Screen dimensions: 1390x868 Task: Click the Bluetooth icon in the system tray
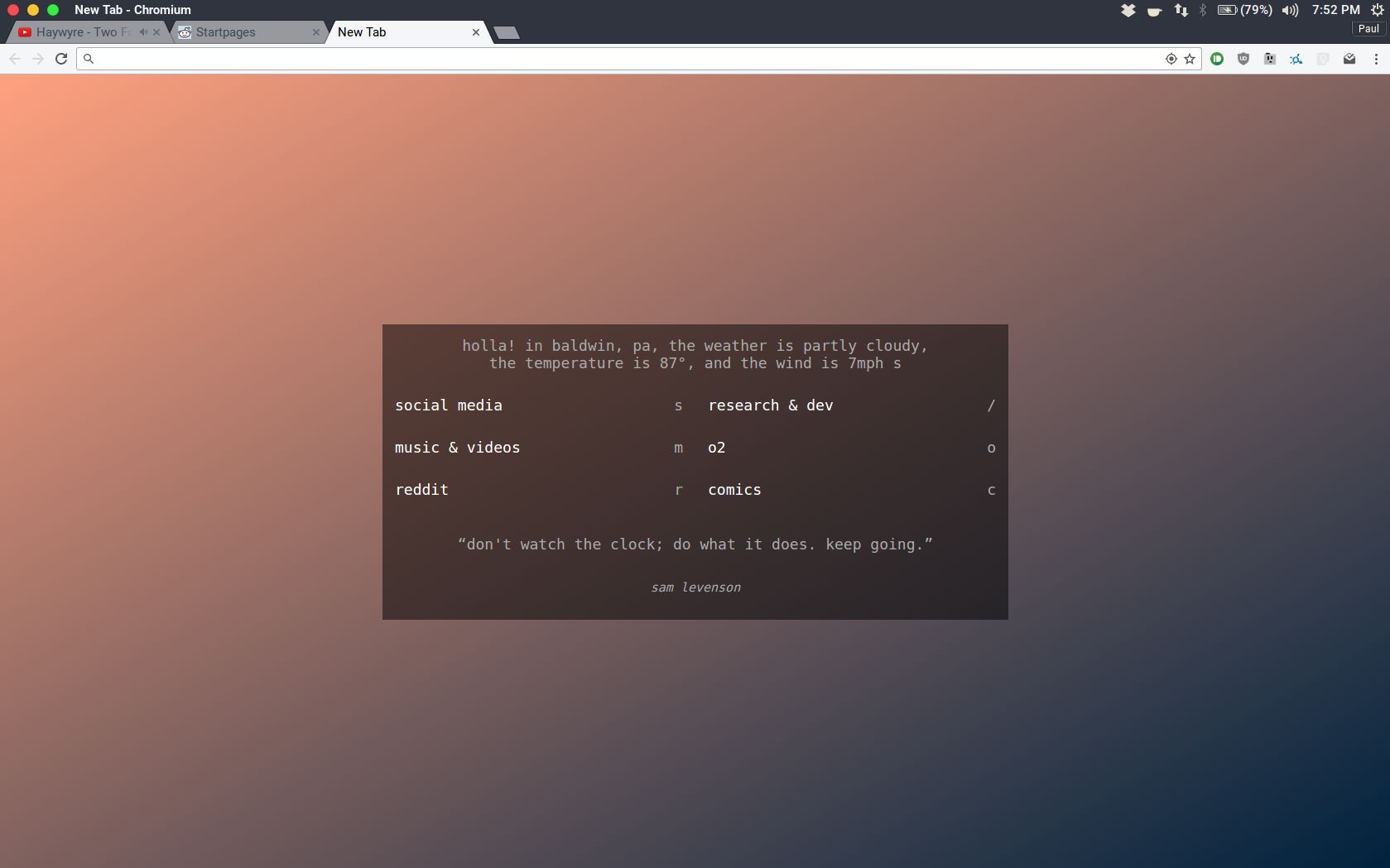pos(1203,10)
